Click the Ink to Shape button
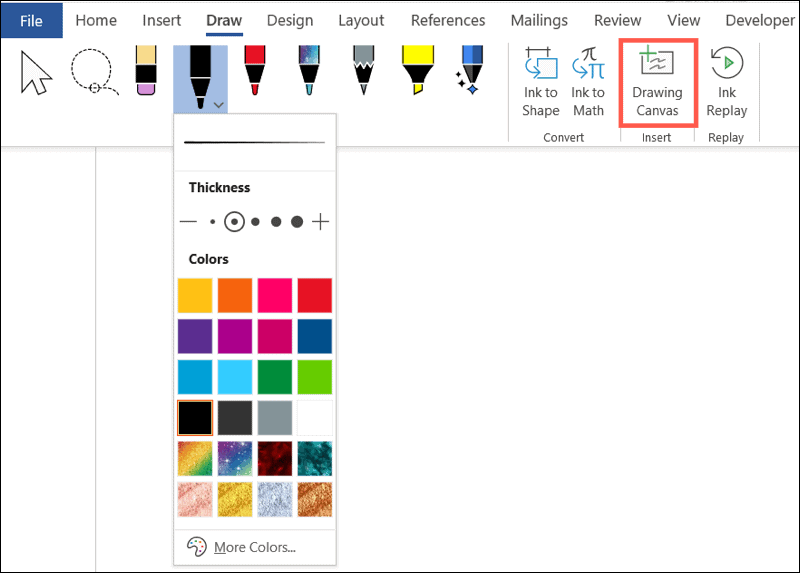Viewport: 800px width, 573px height. point(540,83)
